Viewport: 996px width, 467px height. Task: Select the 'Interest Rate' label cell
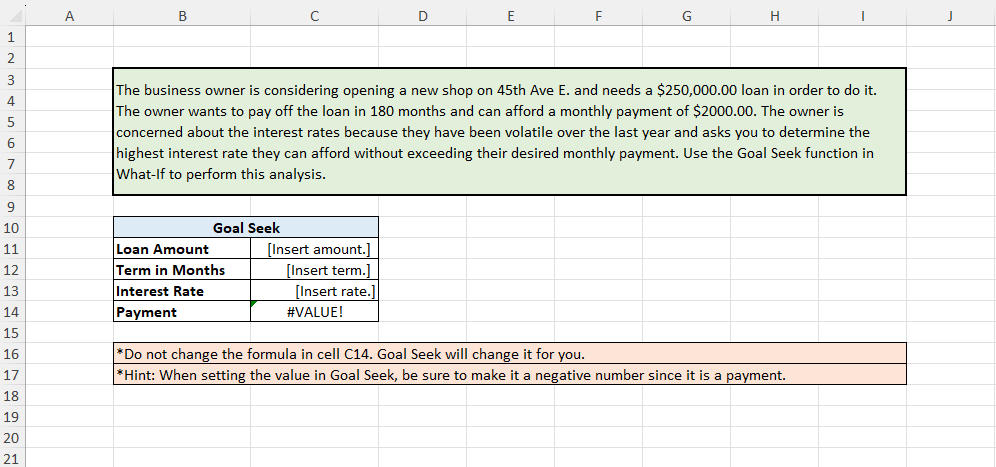[x=182, y=290]
